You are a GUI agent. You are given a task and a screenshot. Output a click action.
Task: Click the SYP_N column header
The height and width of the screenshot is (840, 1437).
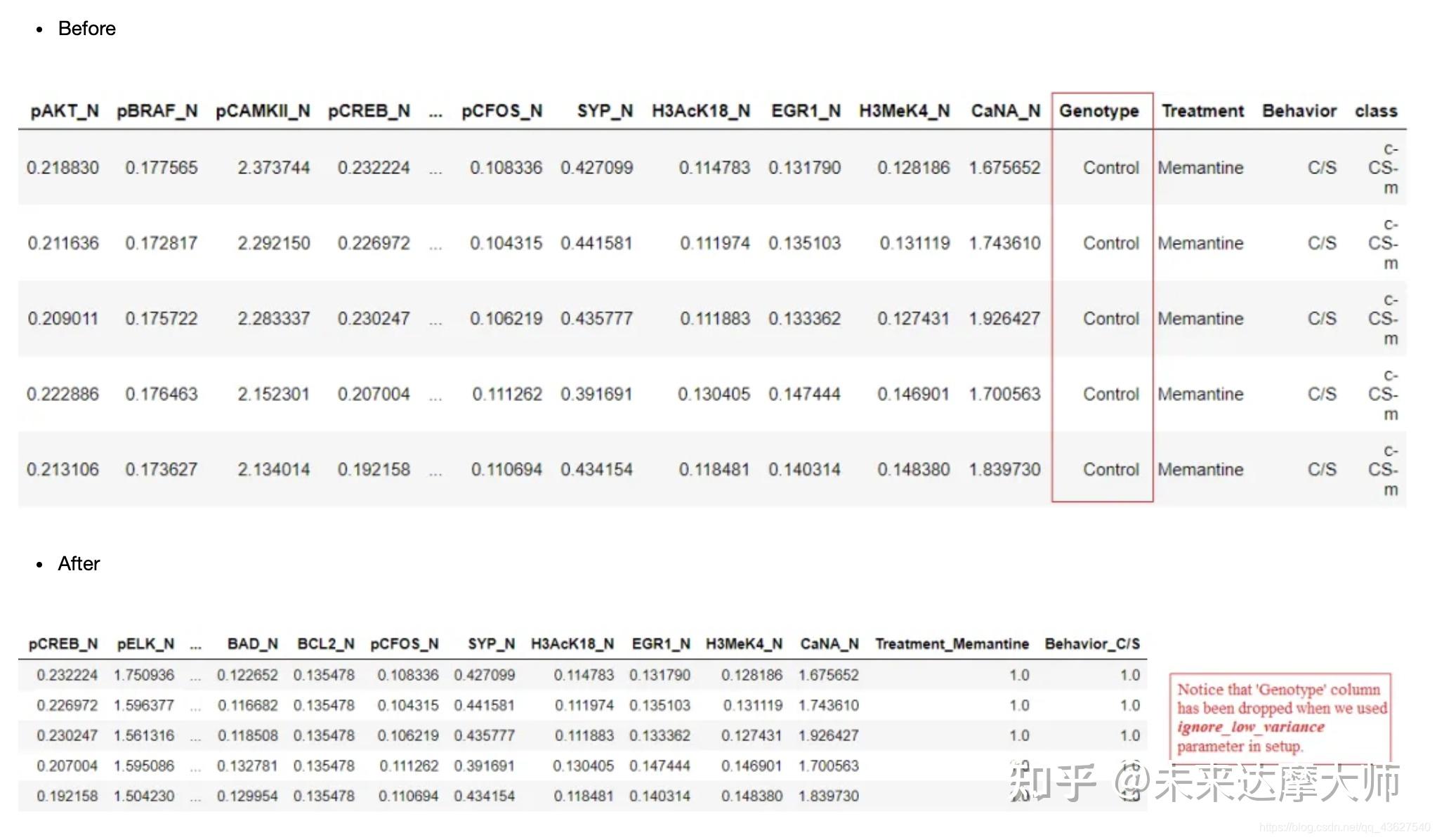click(x=605, y=111)
